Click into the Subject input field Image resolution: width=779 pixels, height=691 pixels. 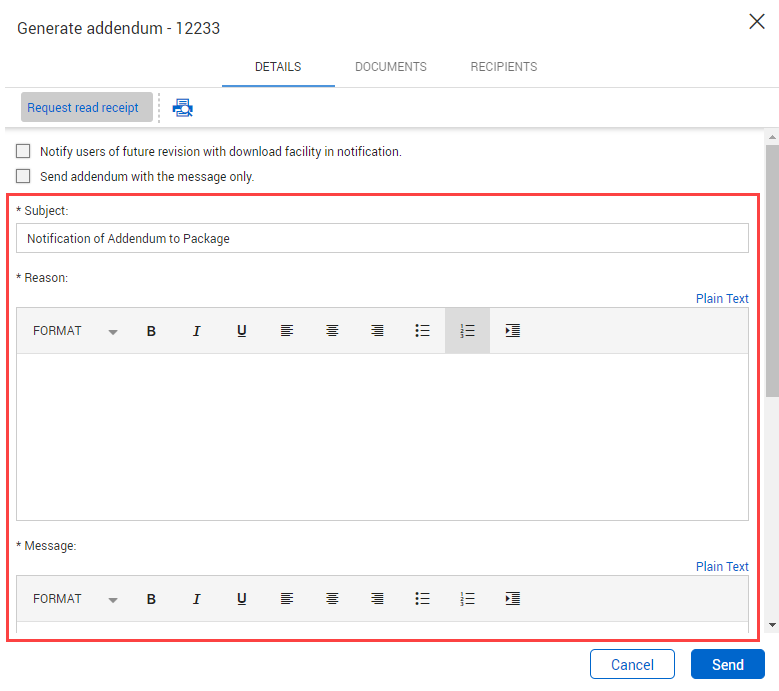click(382, 238)
